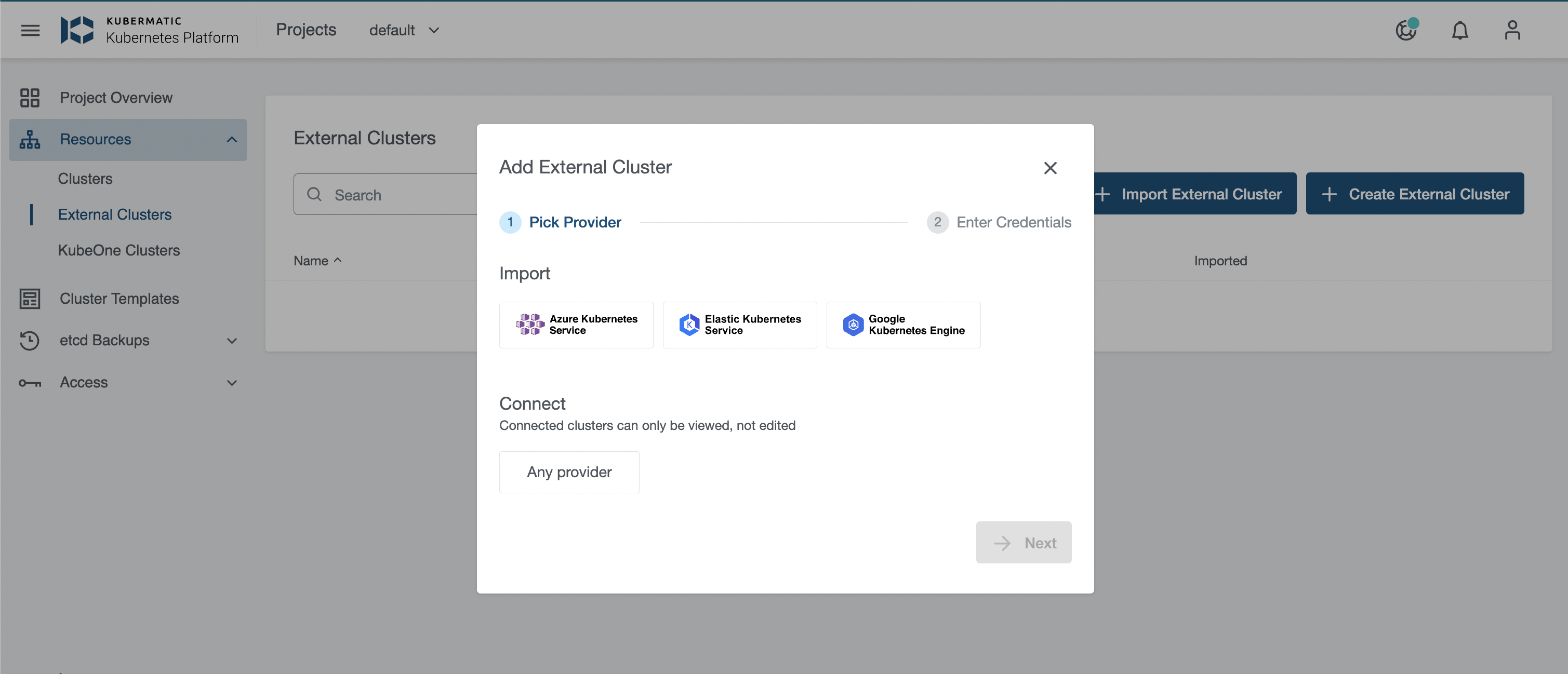Close the Add External Cluster dialog
Screen dimensions: 1568x674
click(x=1050, y=167)
